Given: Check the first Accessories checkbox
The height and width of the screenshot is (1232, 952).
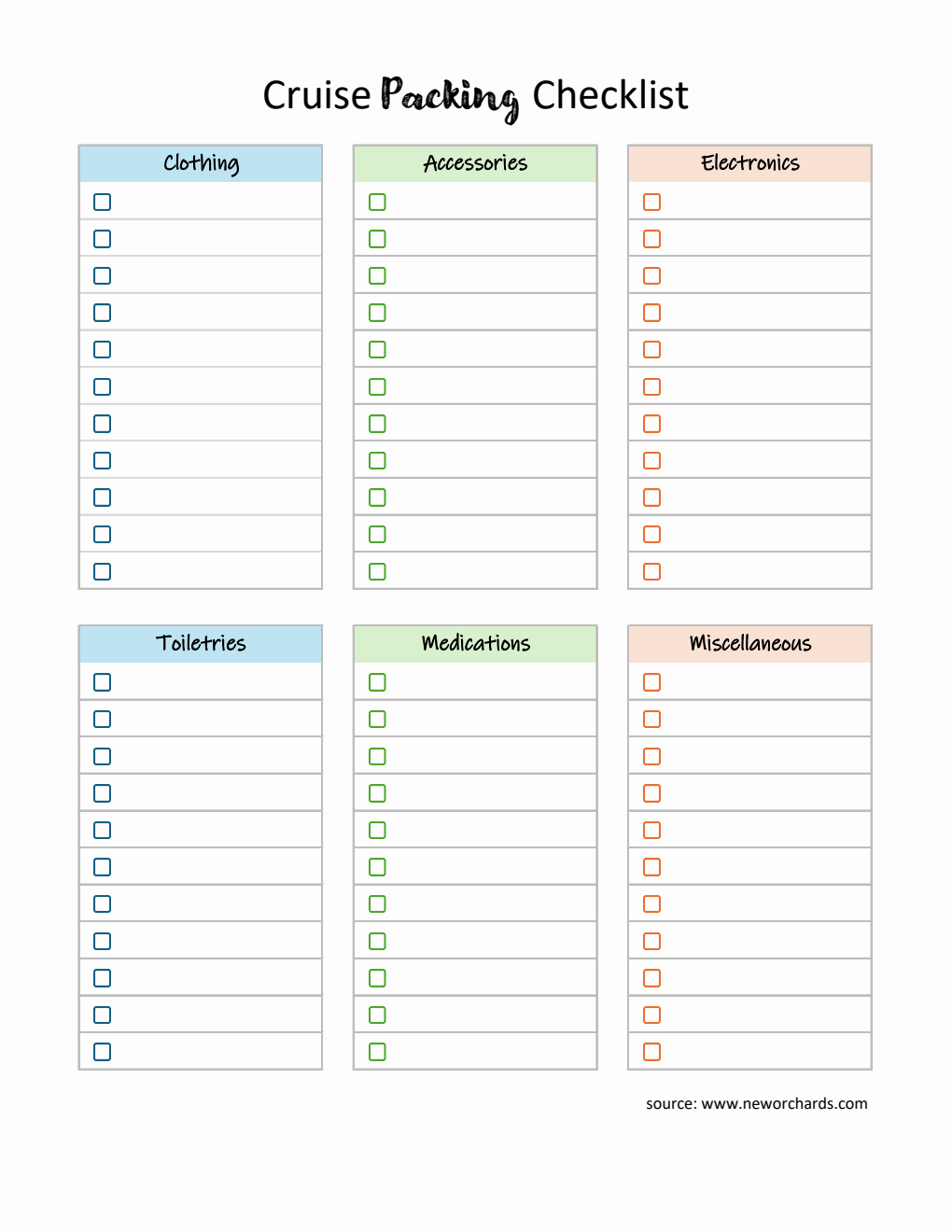Looking at the screenshot, I should coord(377,202).
